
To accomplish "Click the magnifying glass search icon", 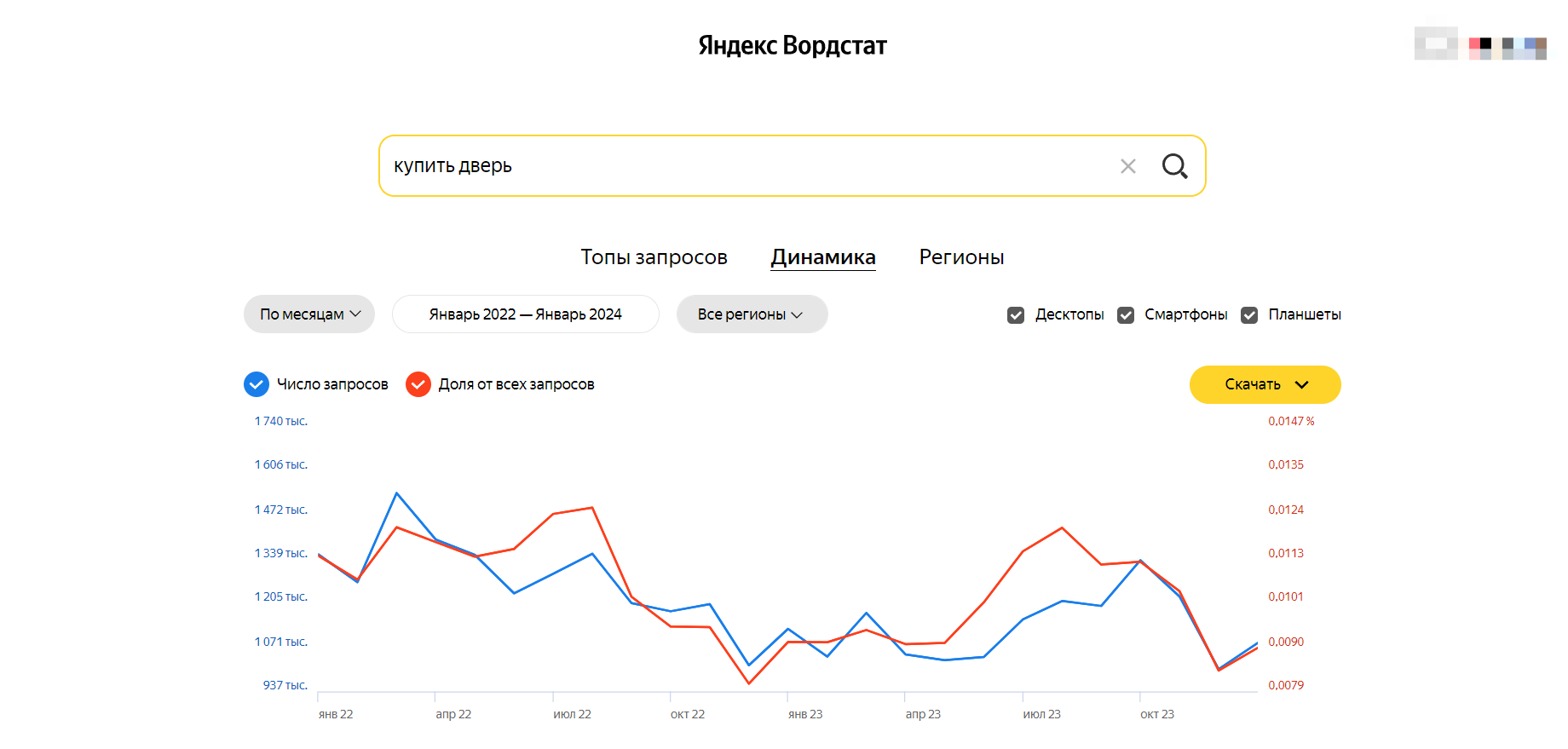I will click(1174, 166).
